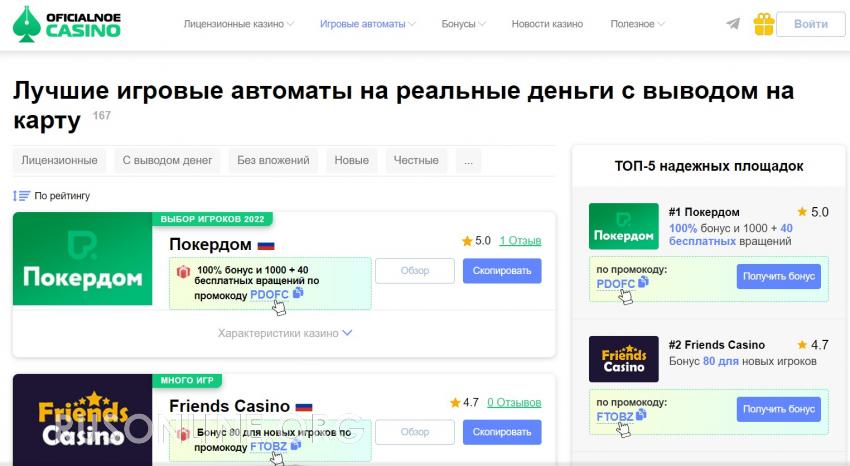The height and width of the screenshot is (466, 850).
Task: Expand Характеристики казино for Покердом
Action: 285,333
